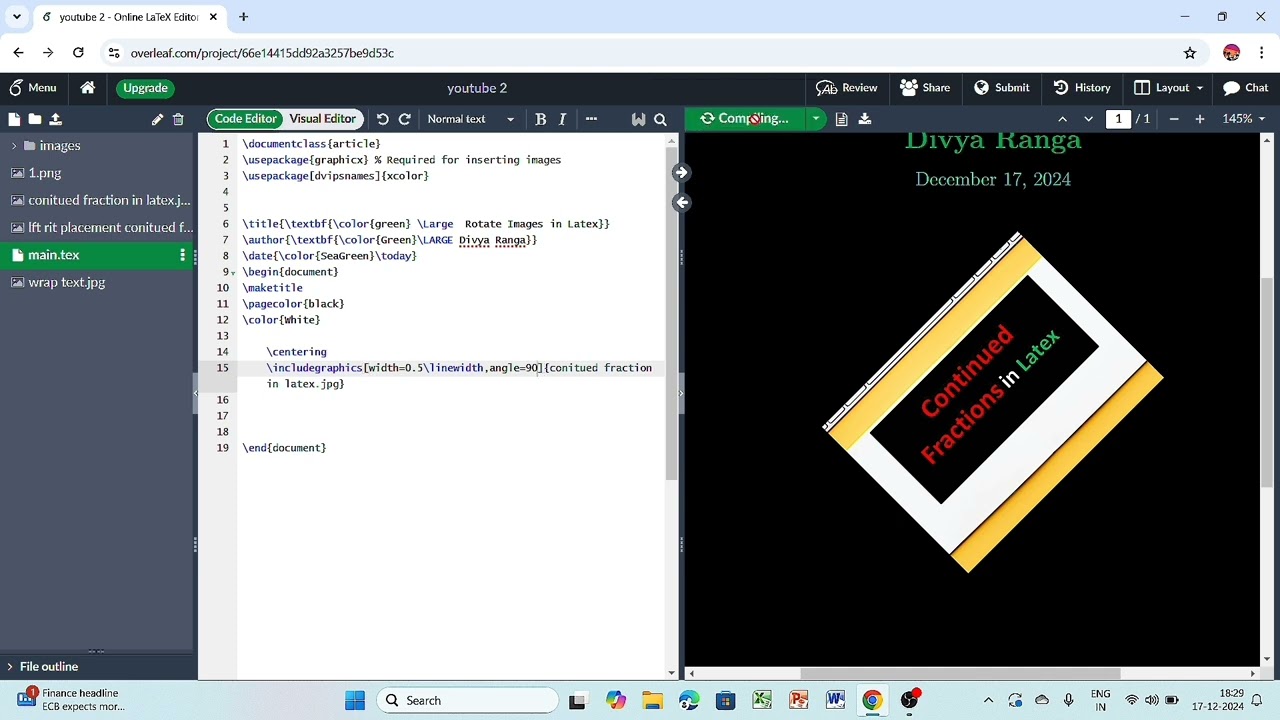Open the Share project dialog
Image resolution: width=1280 pixels, height=720 pixels.
click(x=925, y=88)
